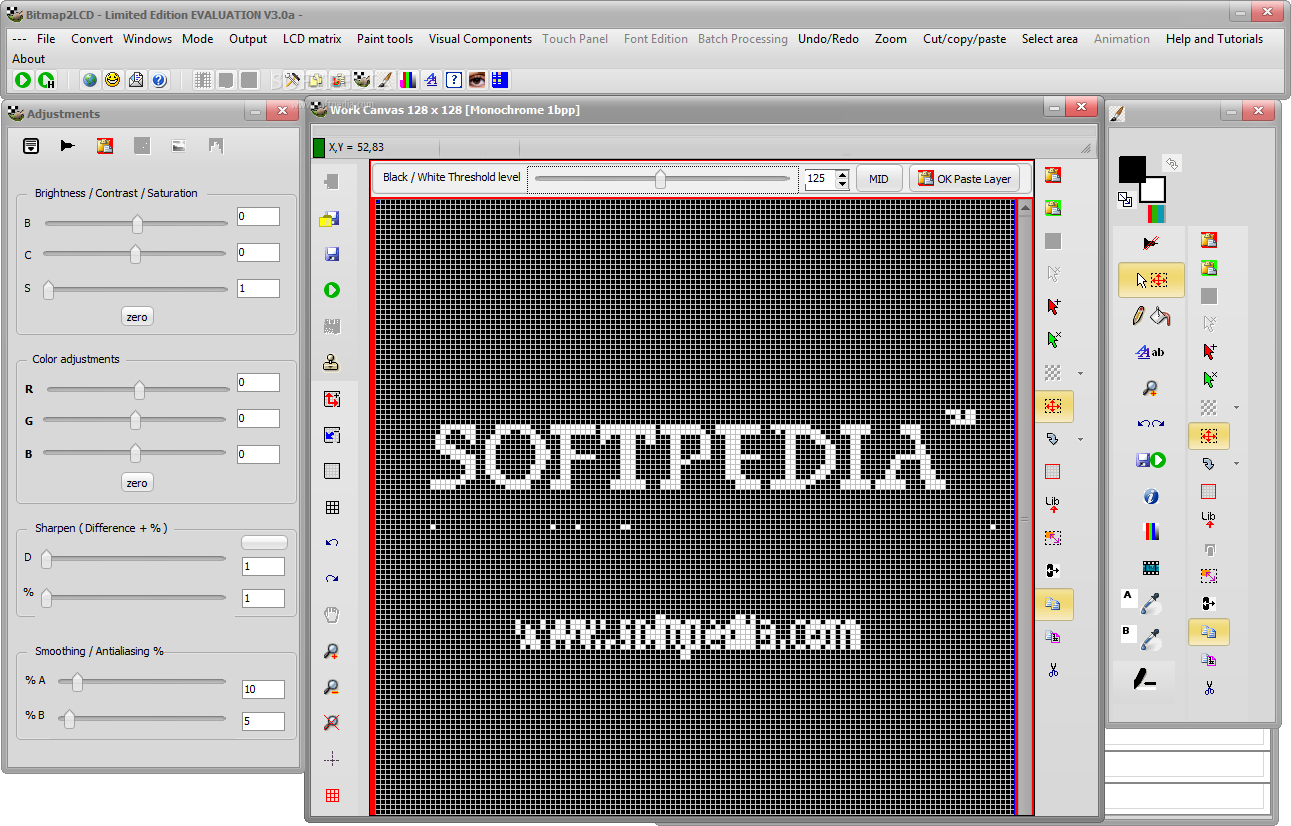Screen dimensions: 1291x826
Task: Open the globe website icon
Action: [x=90, y=80]
